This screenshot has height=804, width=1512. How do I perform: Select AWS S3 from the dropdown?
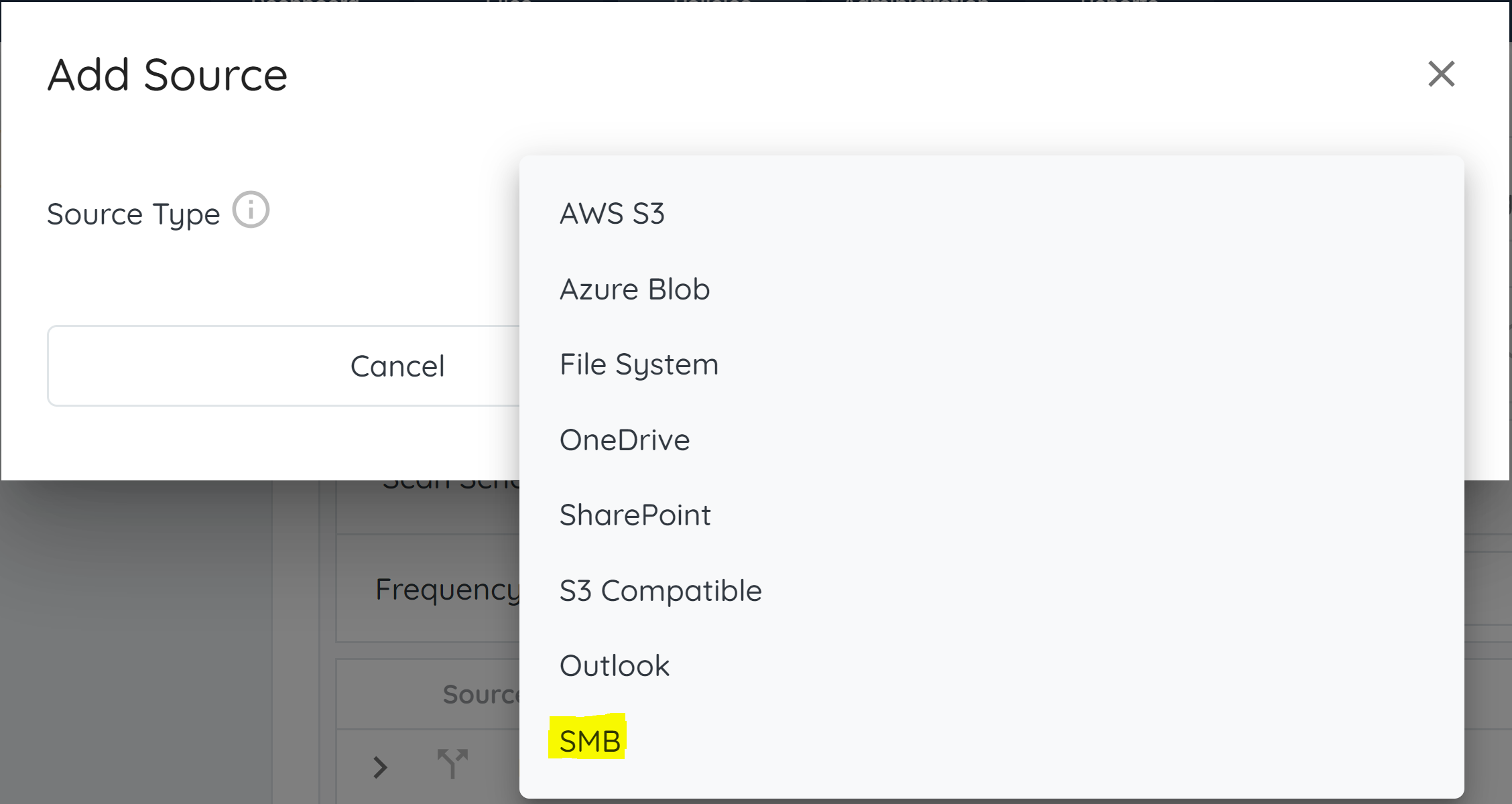(x=612, y=214)
